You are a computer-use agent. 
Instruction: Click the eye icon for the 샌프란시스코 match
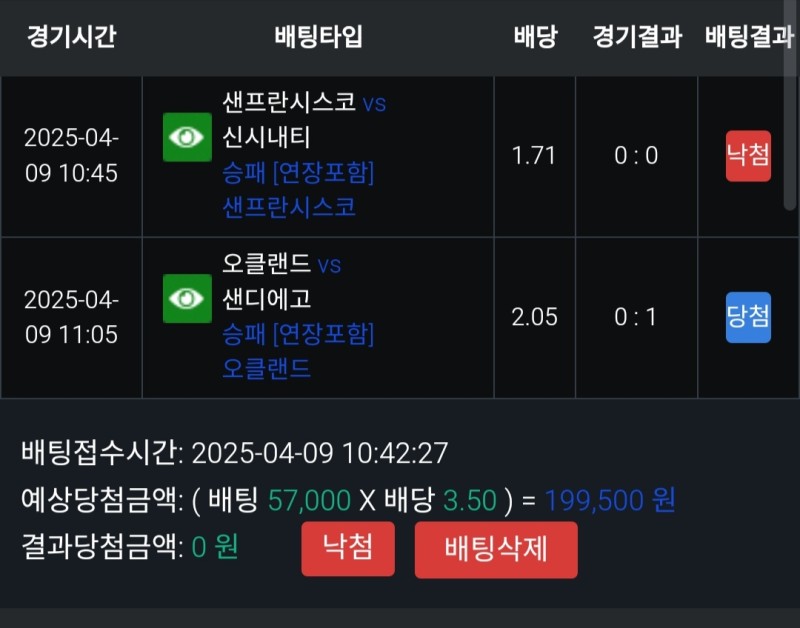(187, 137)
